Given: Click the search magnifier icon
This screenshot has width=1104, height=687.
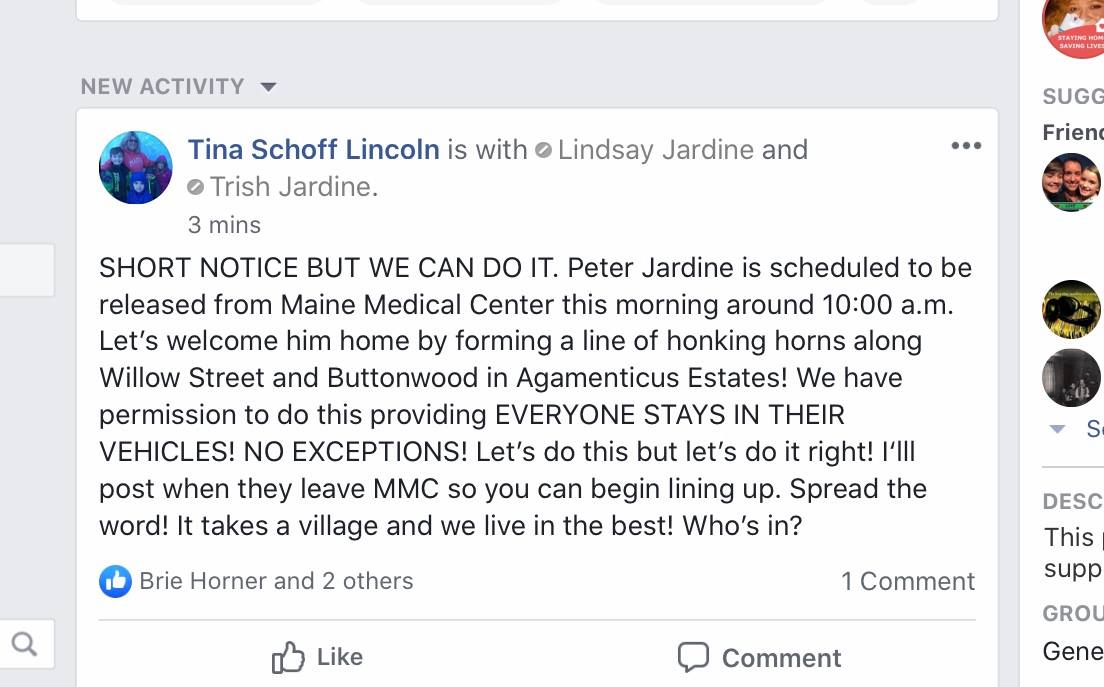Looking at the screenshot, I should click(x=25, y=644).
